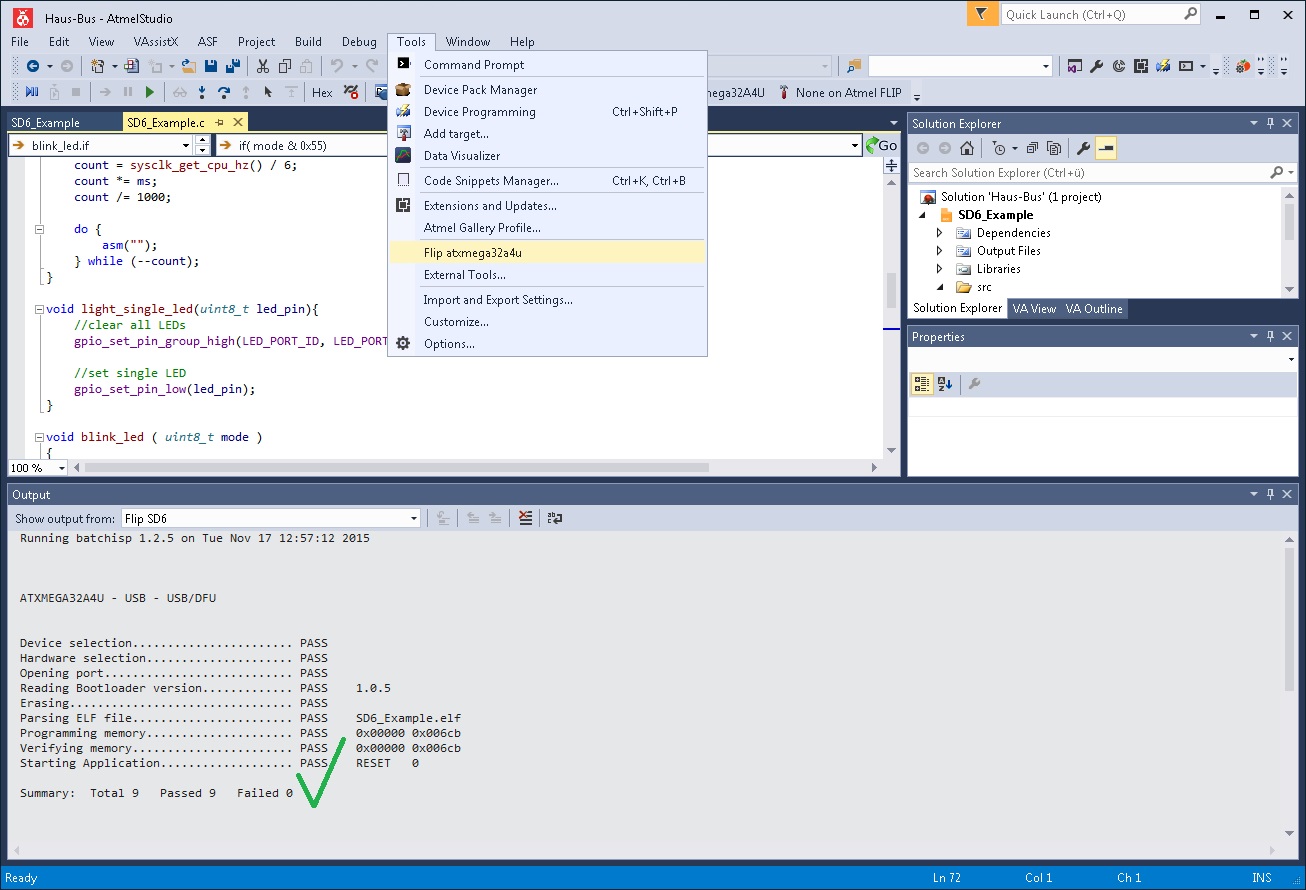
Task: Click the Run To Cursor pointer icon
Action: coord(268,92)
